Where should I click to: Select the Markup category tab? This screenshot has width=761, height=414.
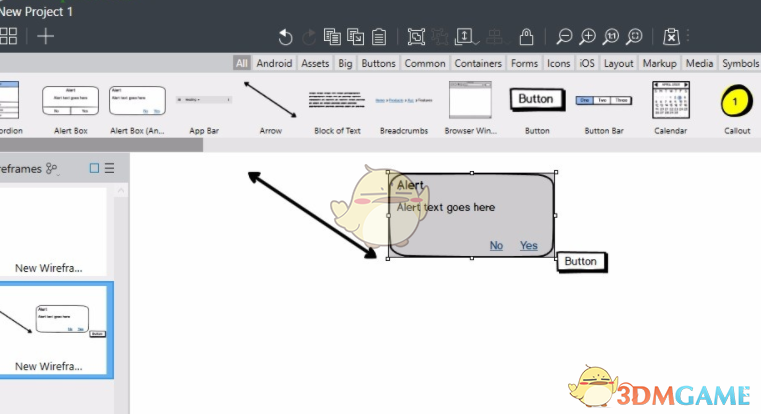click(x=660, y=63)
